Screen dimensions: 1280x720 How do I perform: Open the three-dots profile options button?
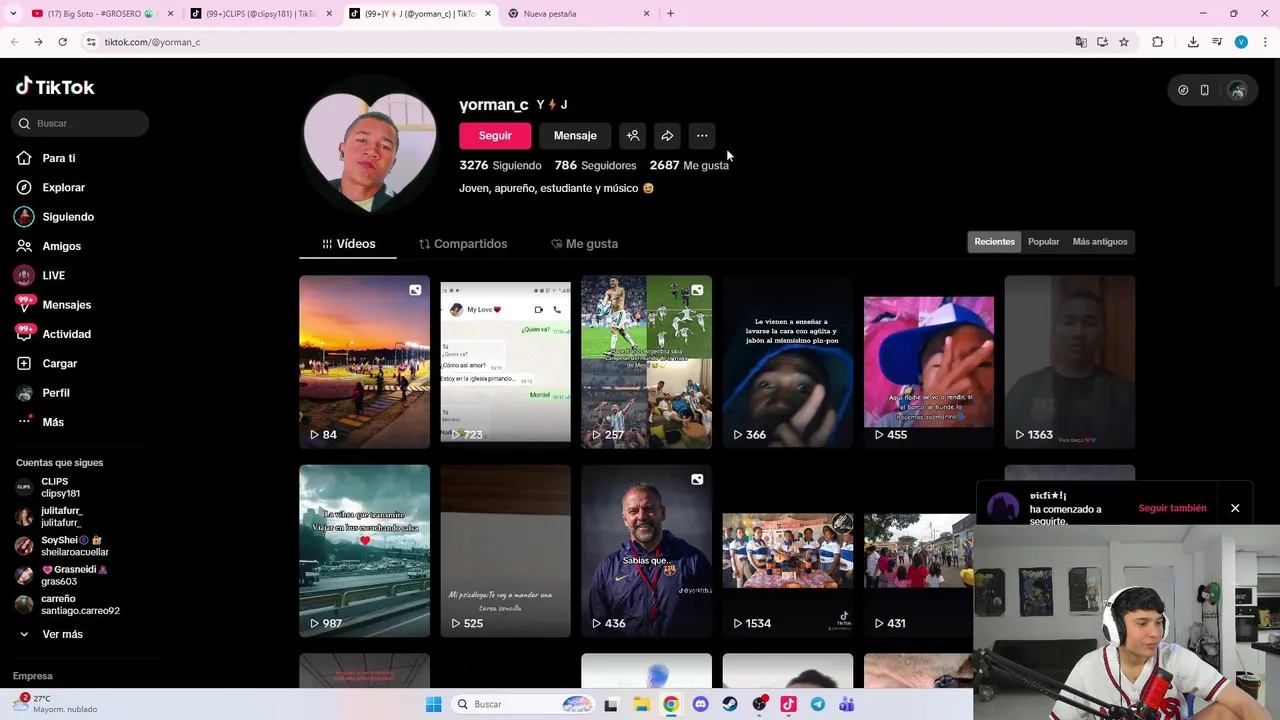tap(702, 136)
